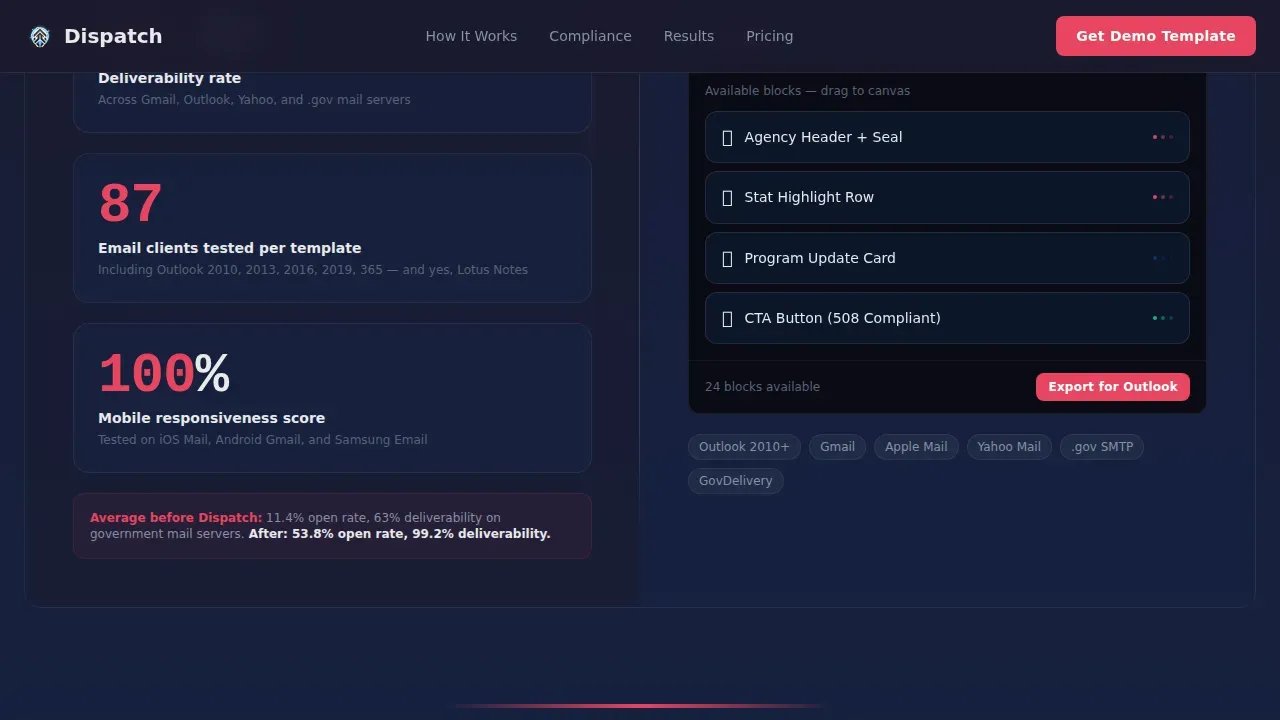Go to the Compliance section
Image resolution: width=1280 pixels, height=720 pixels.
[x=590, y=36]
